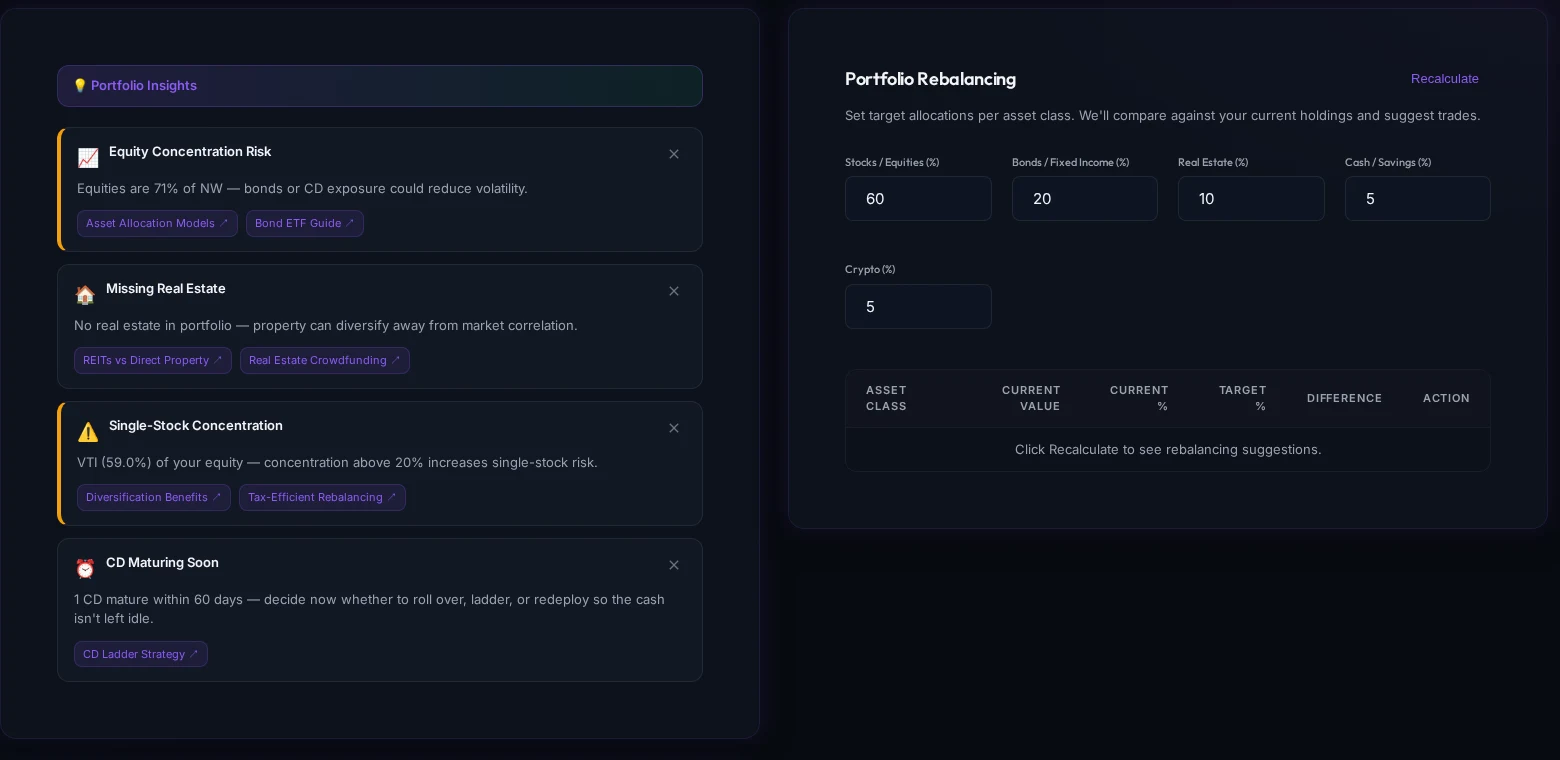Dismiss the Equity Concentration Risk insight
1560x760 pixels.
pyautogui.click(x=674, y=154)
